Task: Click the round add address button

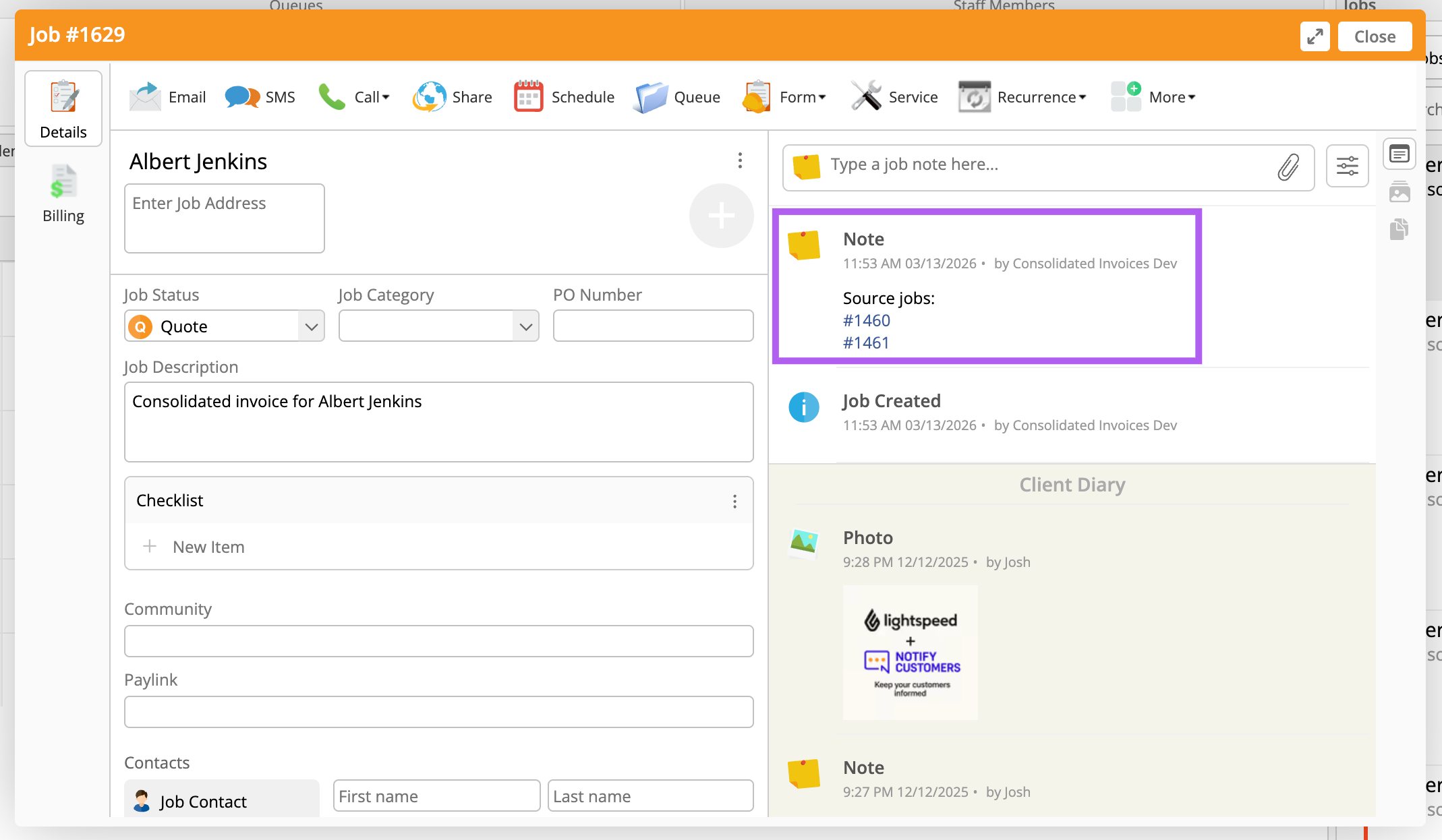Action: tap(721, 216)
